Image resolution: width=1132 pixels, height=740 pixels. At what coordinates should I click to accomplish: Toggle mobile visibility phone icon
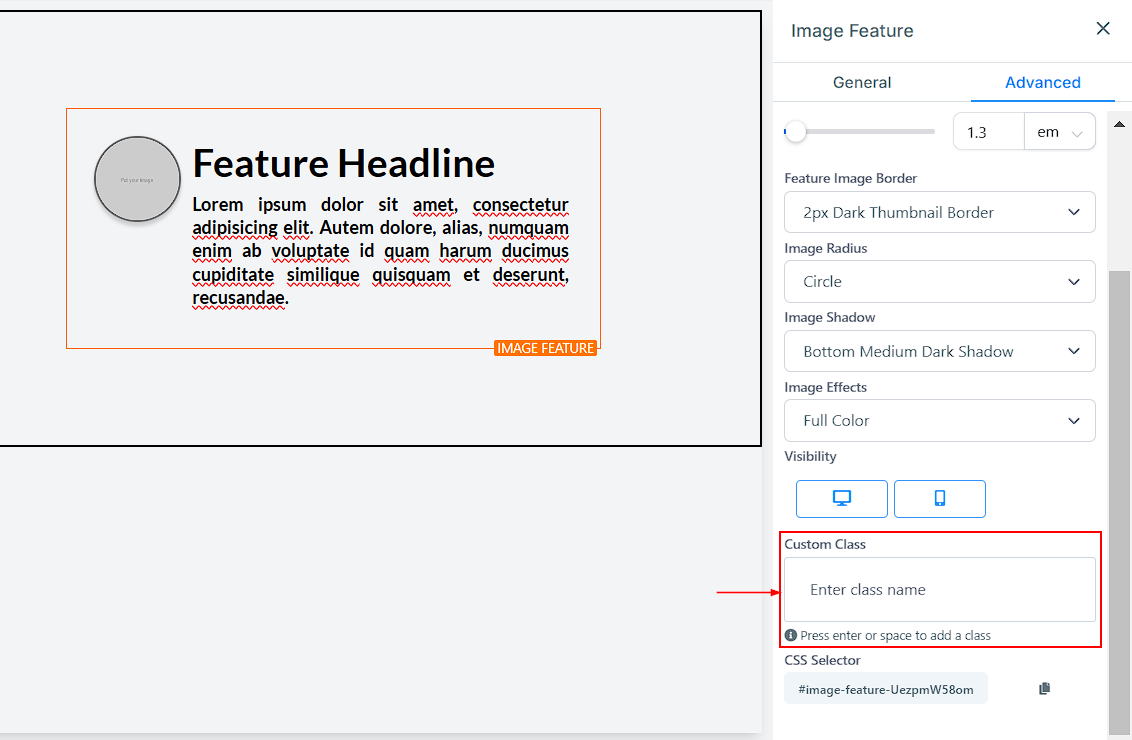click(939, 499)
